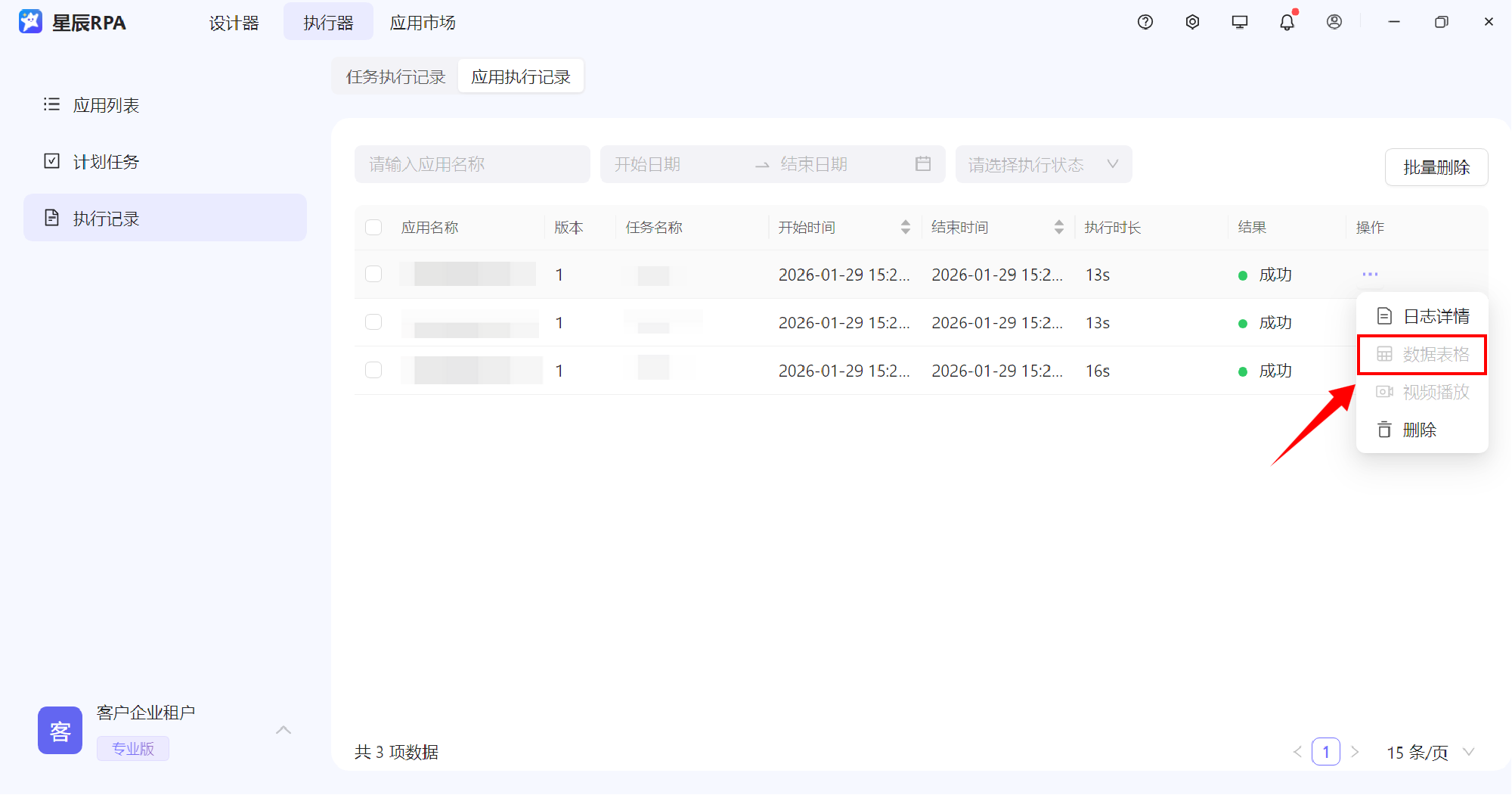
Task: Open the settings hexagon icon
Action: tap(1192, 23)
